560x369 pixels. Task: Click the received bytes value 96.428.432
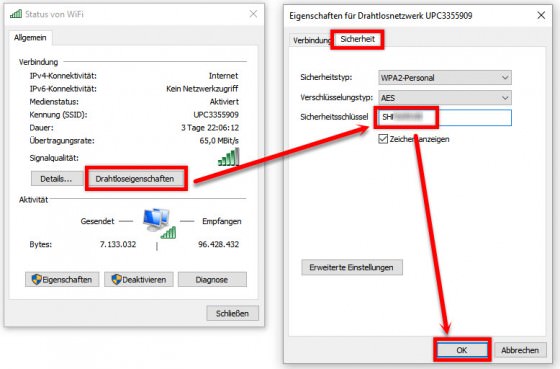point(219,244)
